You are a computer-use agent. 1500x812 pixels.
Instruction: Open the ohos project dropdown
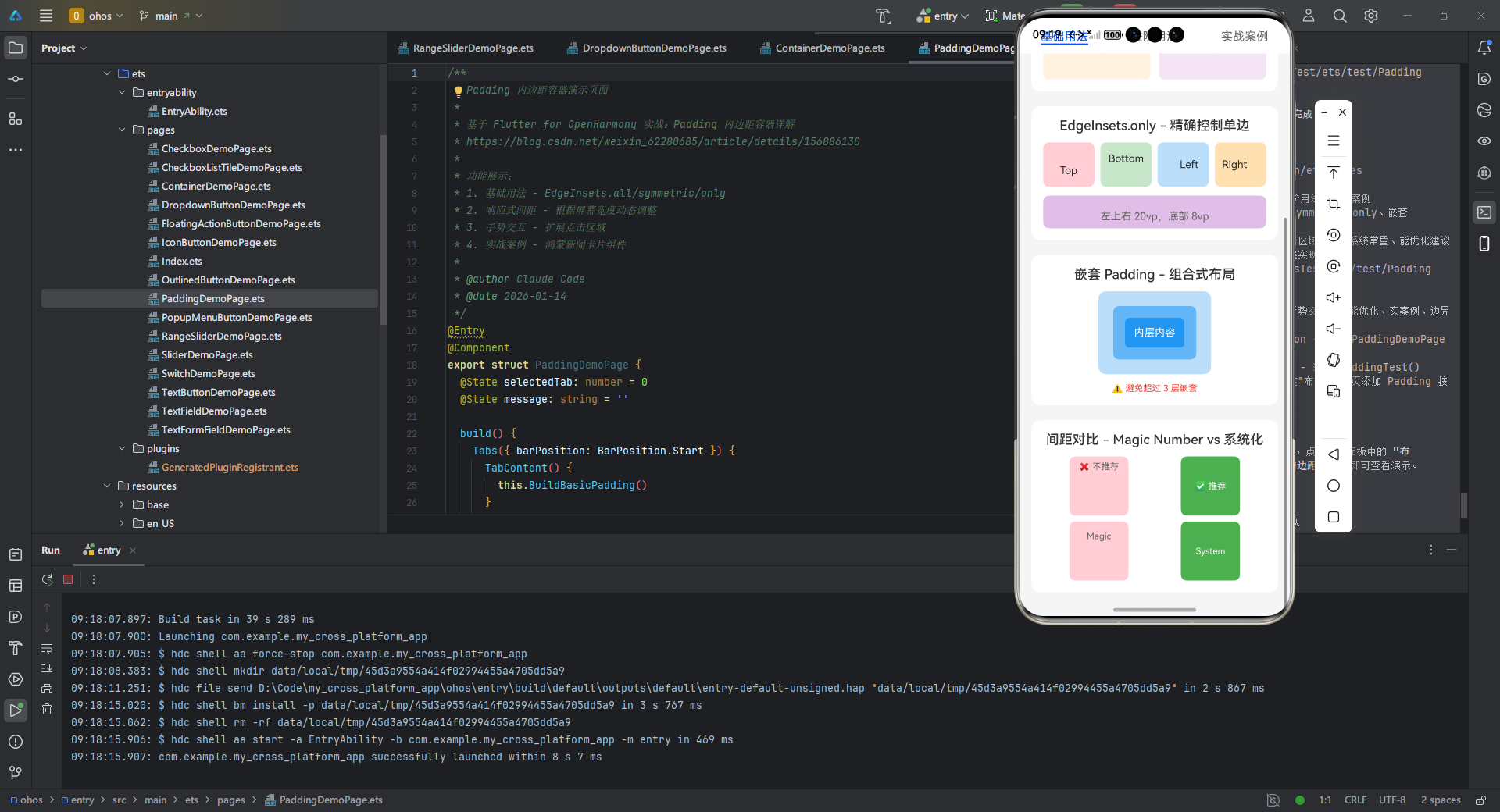[97, 16]
